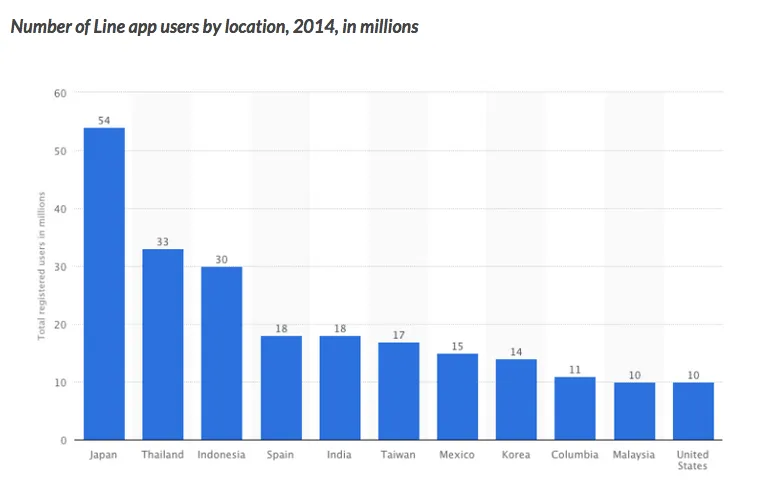Click the India axis label
This screenshot has height=491, width=759.
point(339,455)
